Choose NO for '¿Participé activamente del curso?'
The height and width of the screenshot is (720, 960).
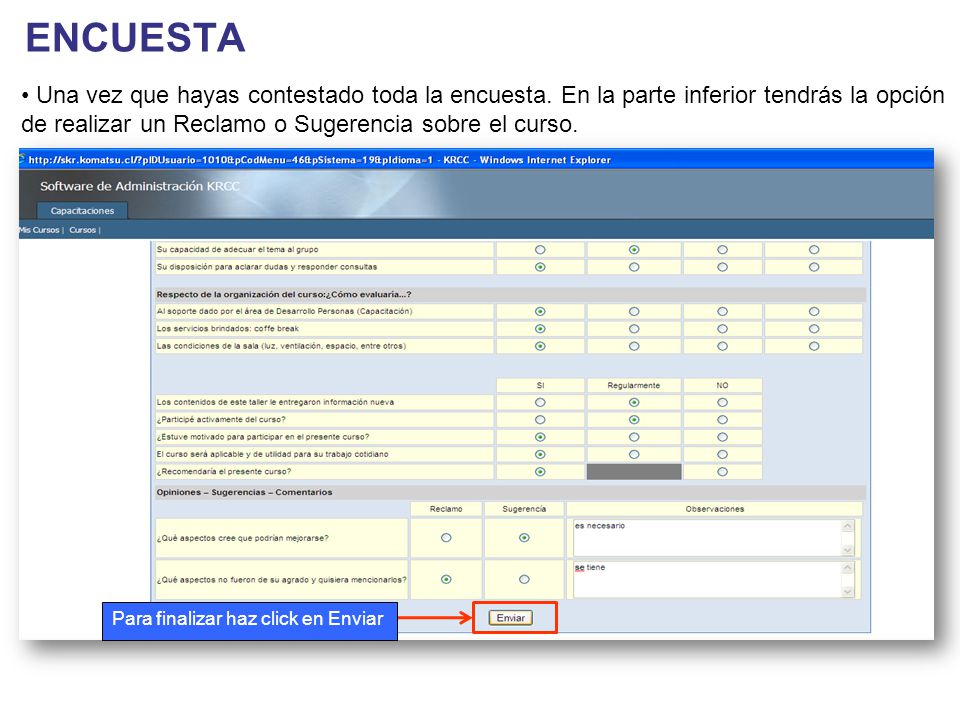(x=722, y=419)
